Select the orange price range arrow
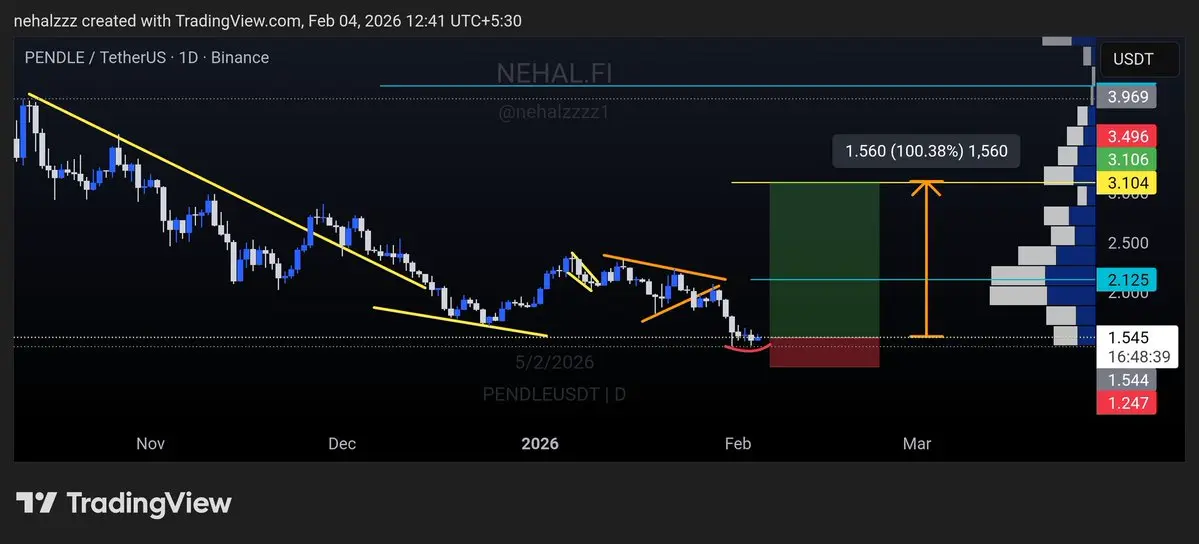 927,259
